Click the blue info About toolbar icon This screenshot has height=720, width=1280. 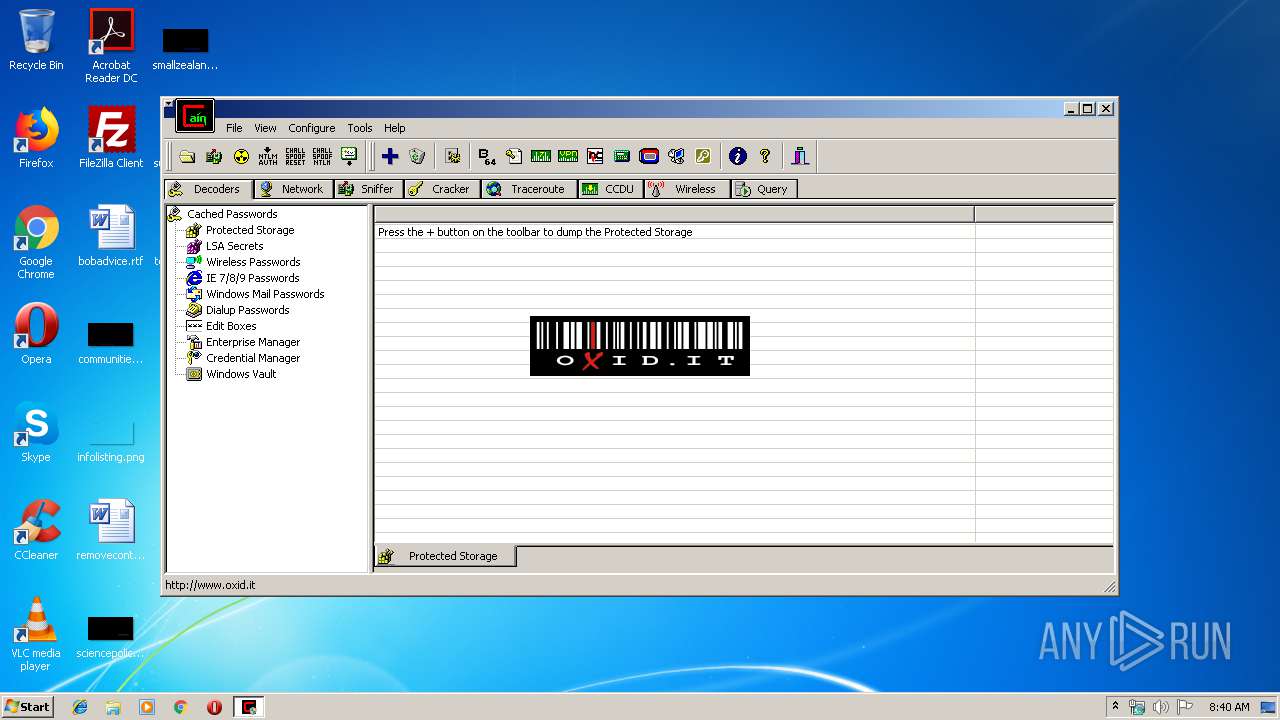click(738, 156)
